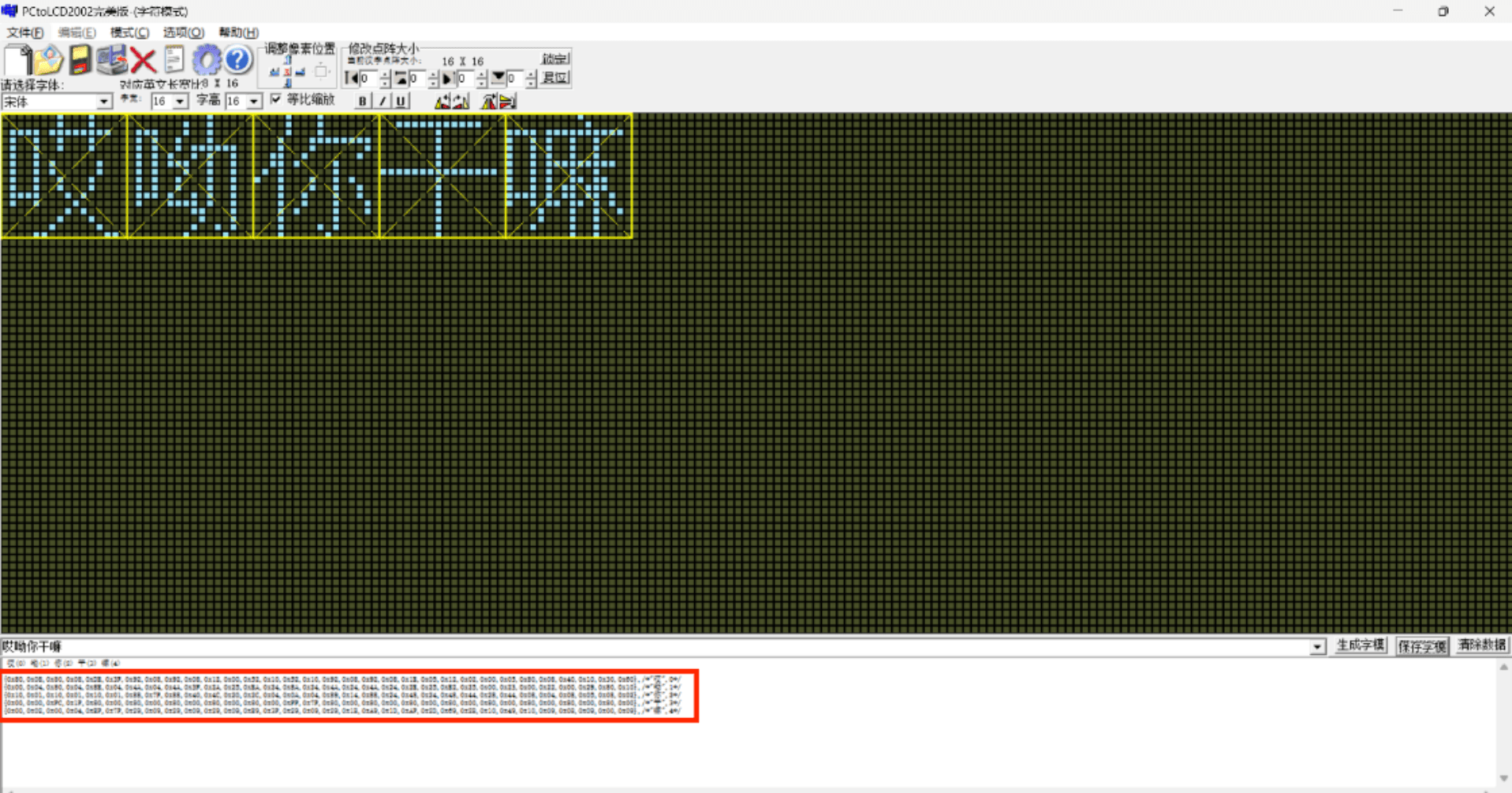Toggle italic font style

(382, 101)
